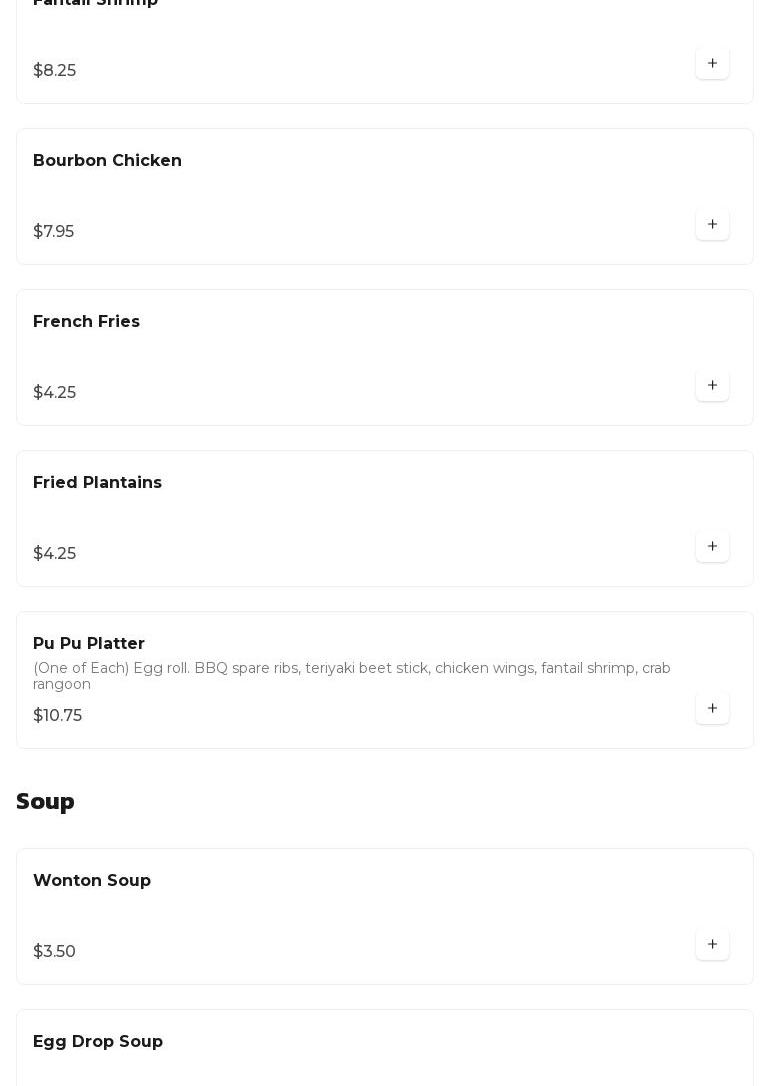Image resolution: width=770 pixels, height=1086 pixels.
Task: Click the $4.25 French Fries price
Action: (55, 393)
